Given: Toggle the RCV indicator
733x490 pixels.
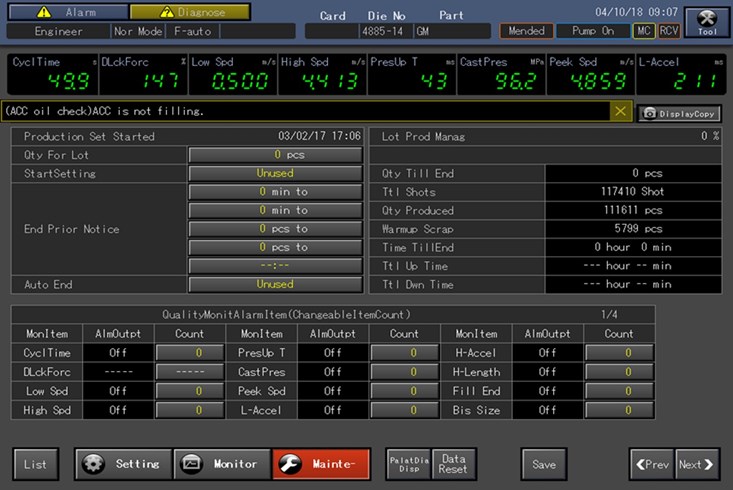Looking at the screenshot, I should [669, 31].
